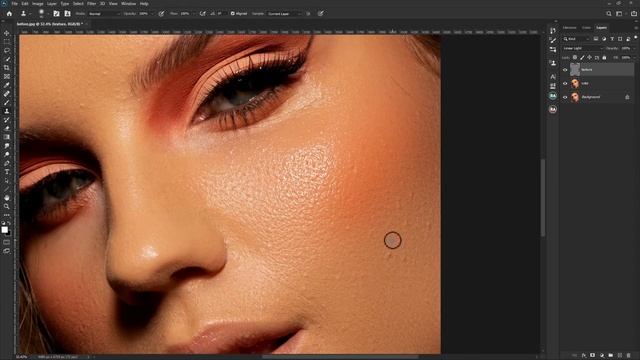Screen dimensions: 640x360
Task: Select the Dodge tool
Action: pos(7,154)
